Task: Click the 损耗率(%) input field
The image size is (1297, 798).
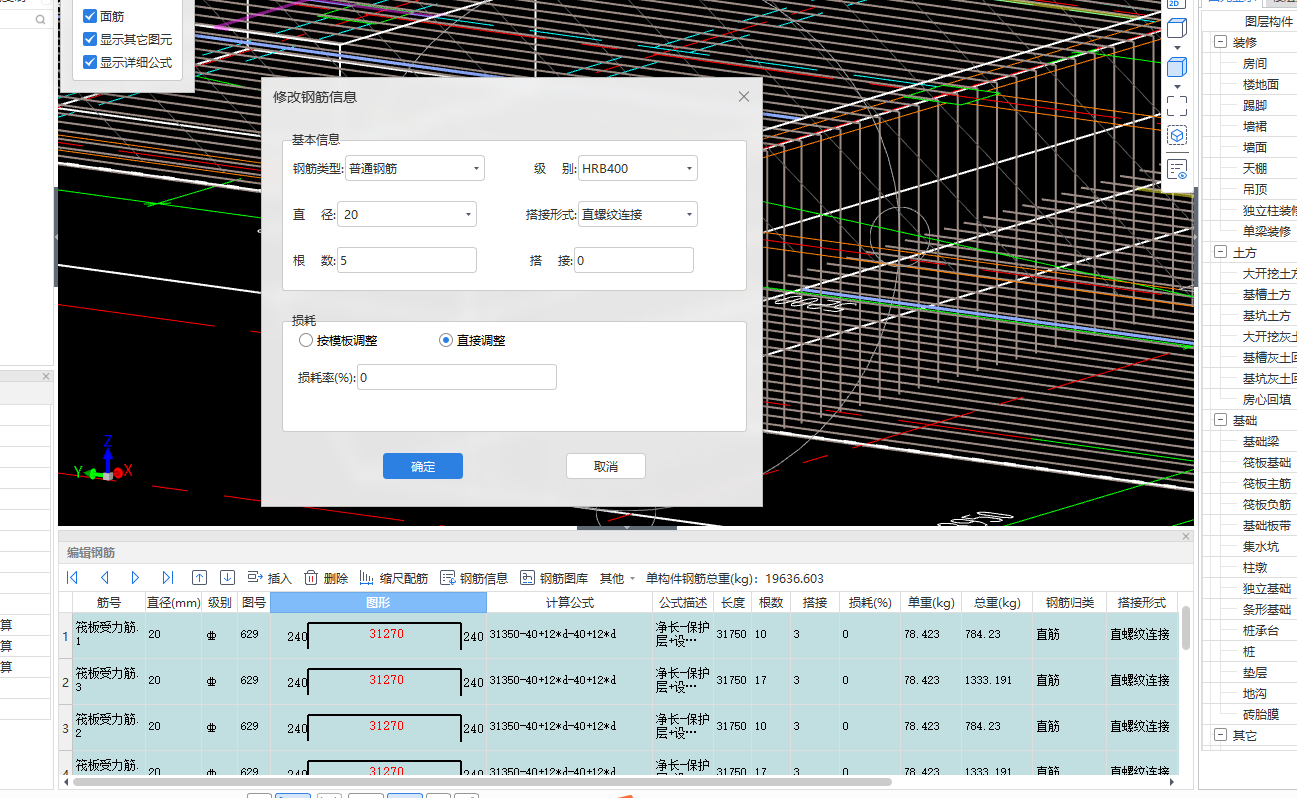Action: 457,377
